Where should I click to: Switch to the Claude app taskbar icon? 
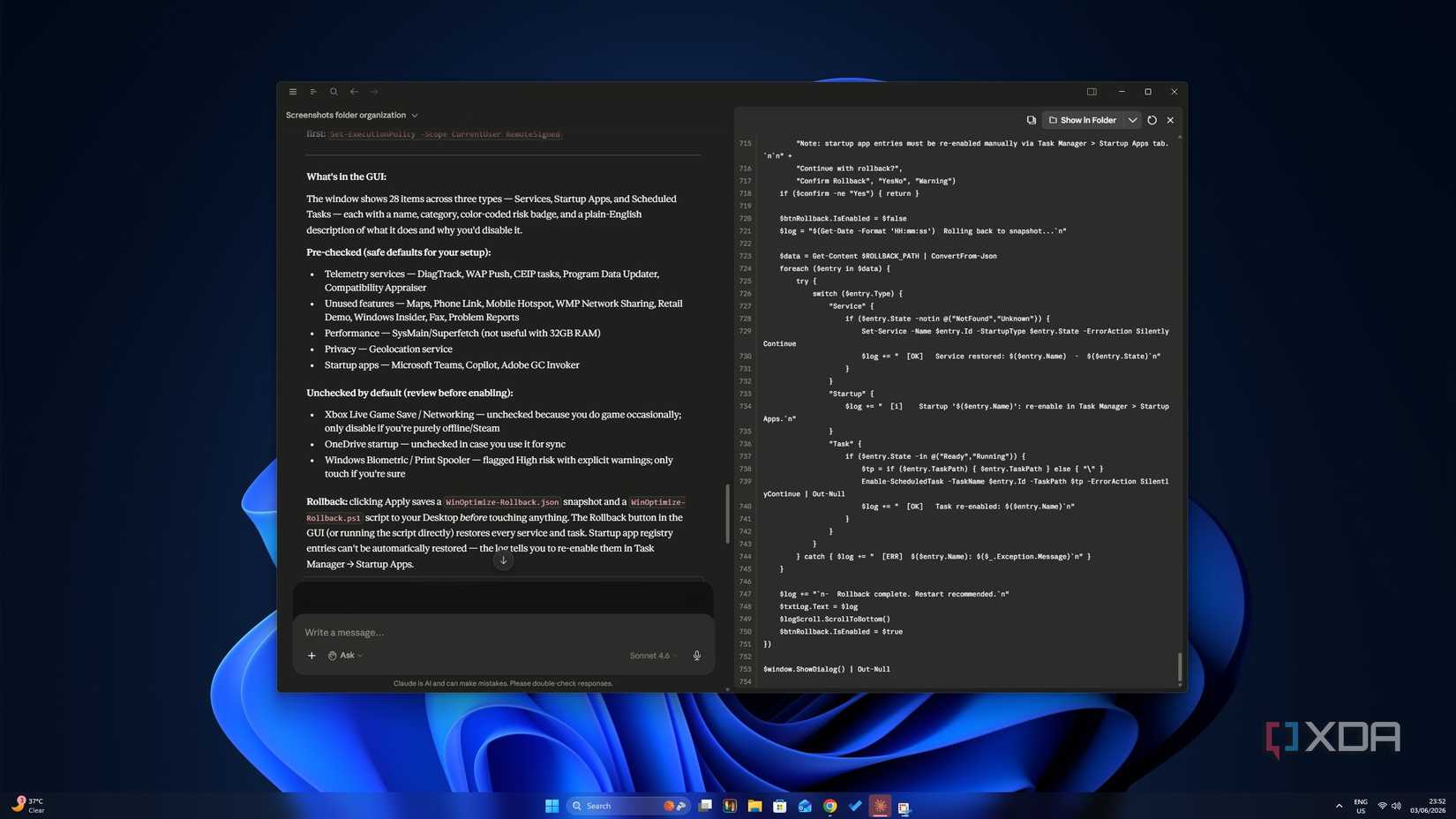point(880,806)
